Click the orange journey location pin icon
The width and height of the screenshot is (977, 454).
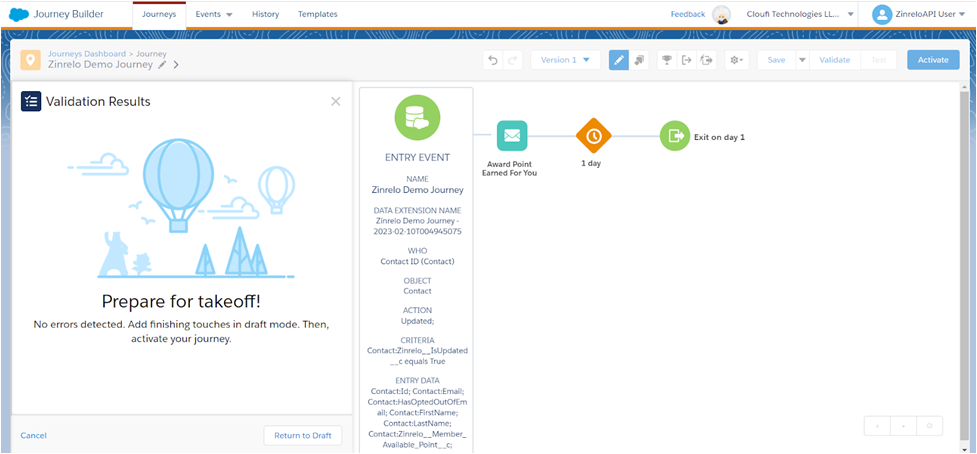[x=31, y=60]
